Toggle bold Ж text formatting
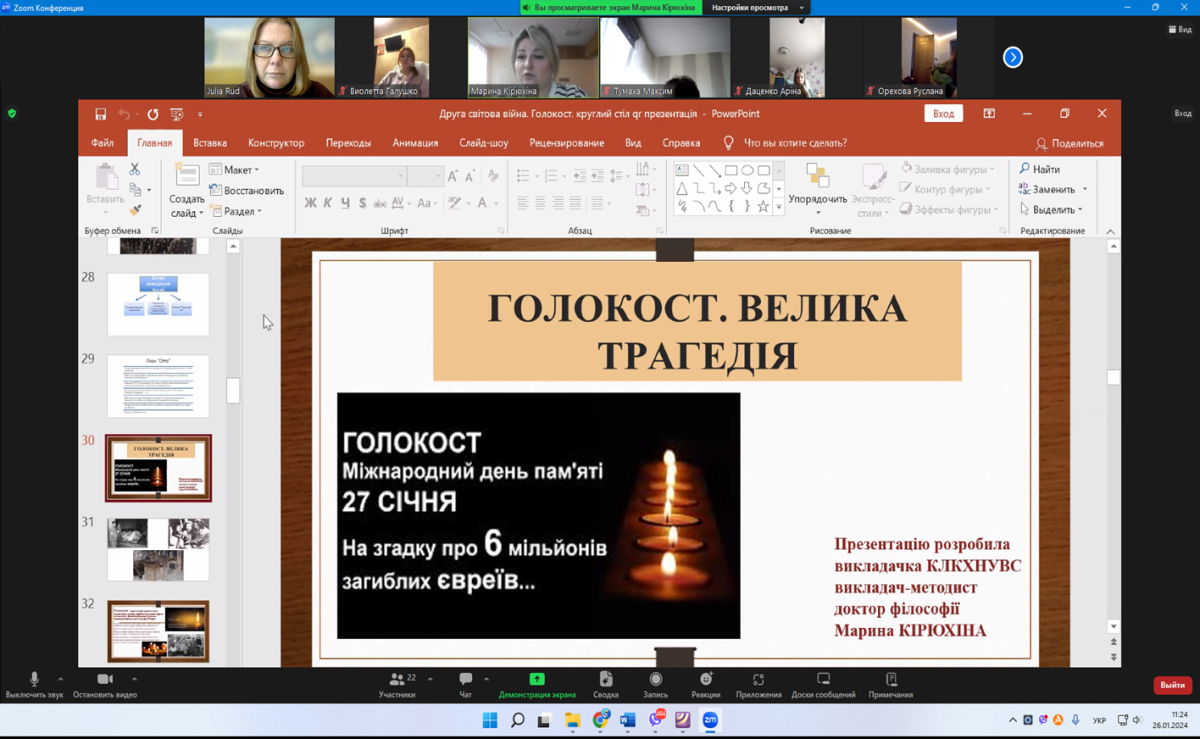The image size is (1200, 739). tap(310, 203)
